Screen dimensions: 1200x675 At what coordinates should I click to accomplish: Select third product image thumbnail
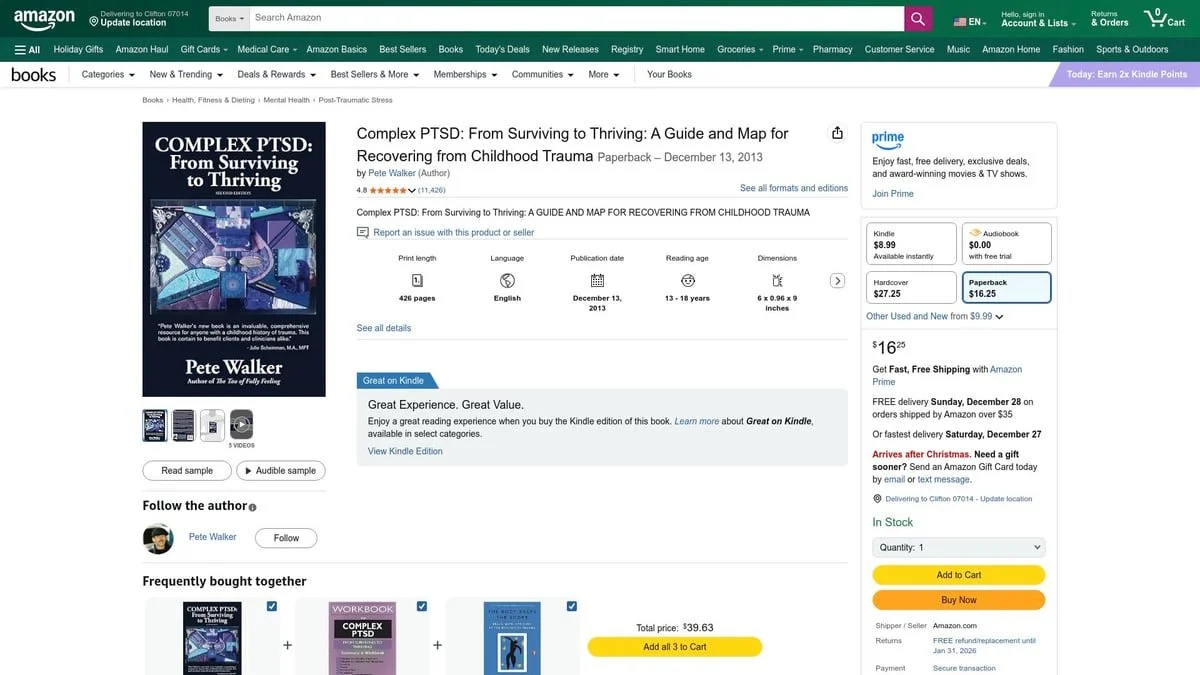(x=212, y=425)
